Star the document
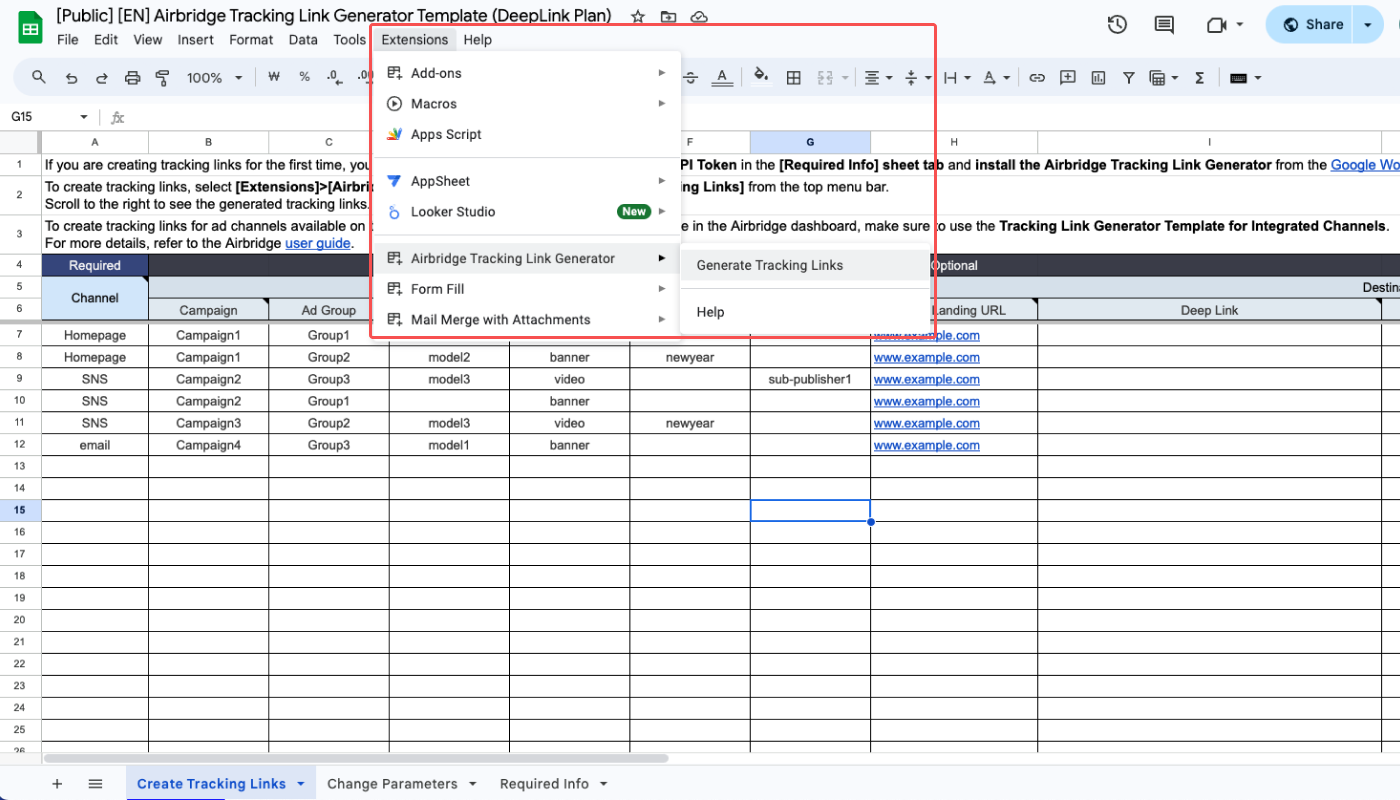This screenshot has height=800, width=1400. pos(638,17)
